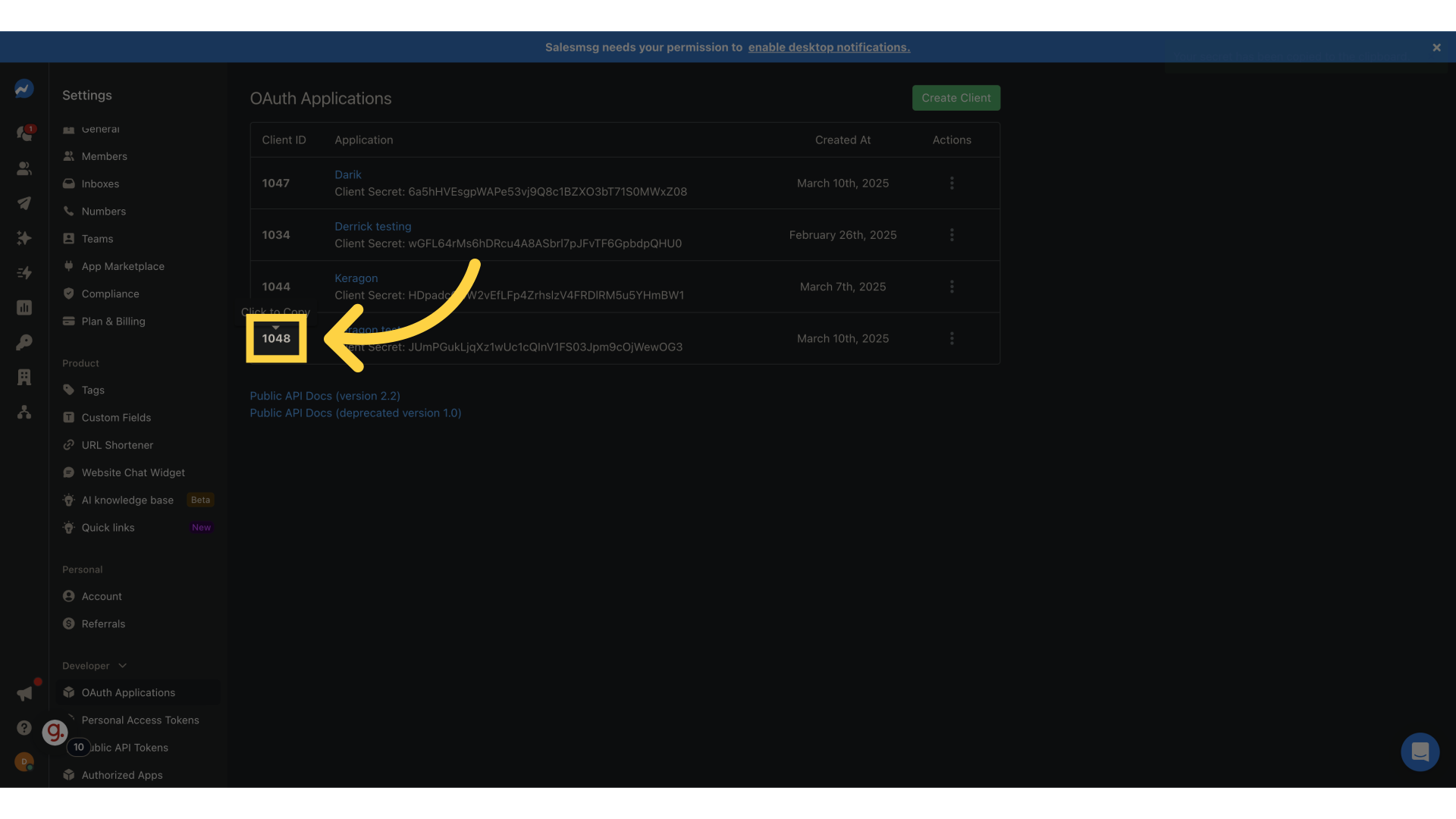Open Public API Docs version 2.2
This screenshot has width=1456, height=819.
[x=325, y=396]
